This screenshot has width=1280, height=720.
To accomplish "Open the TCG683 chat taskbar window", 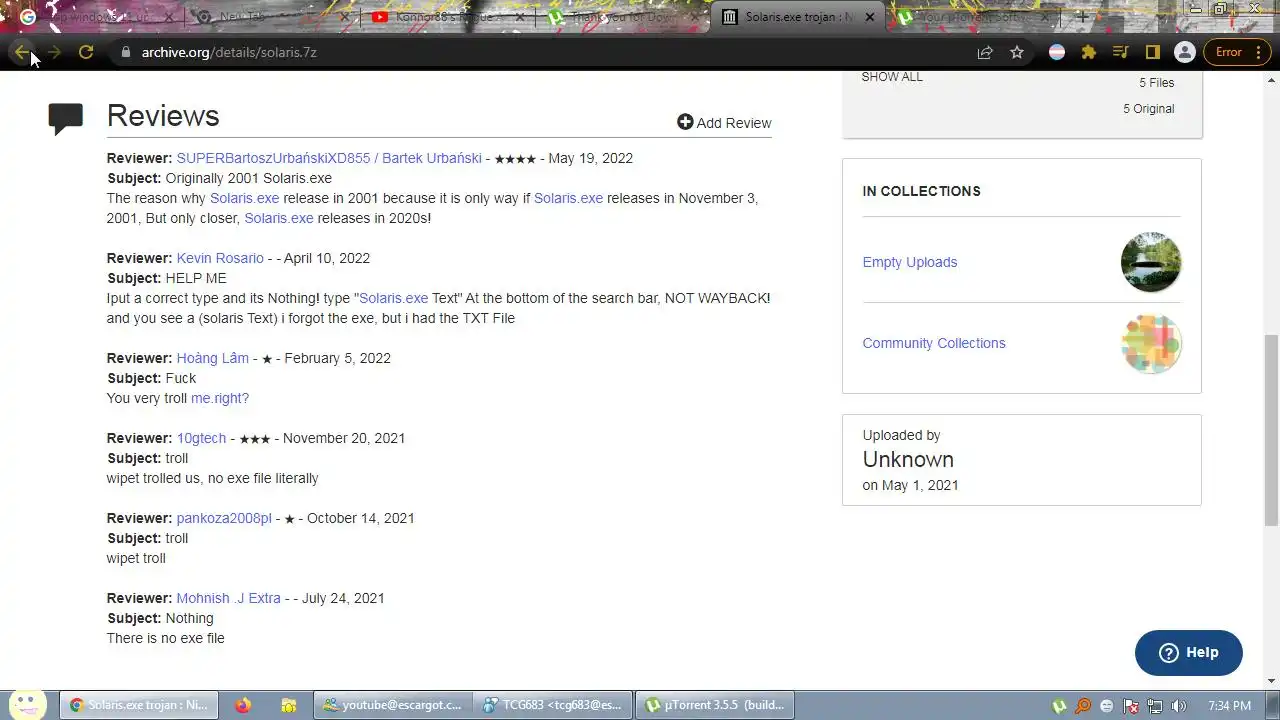I will [553, 705].
